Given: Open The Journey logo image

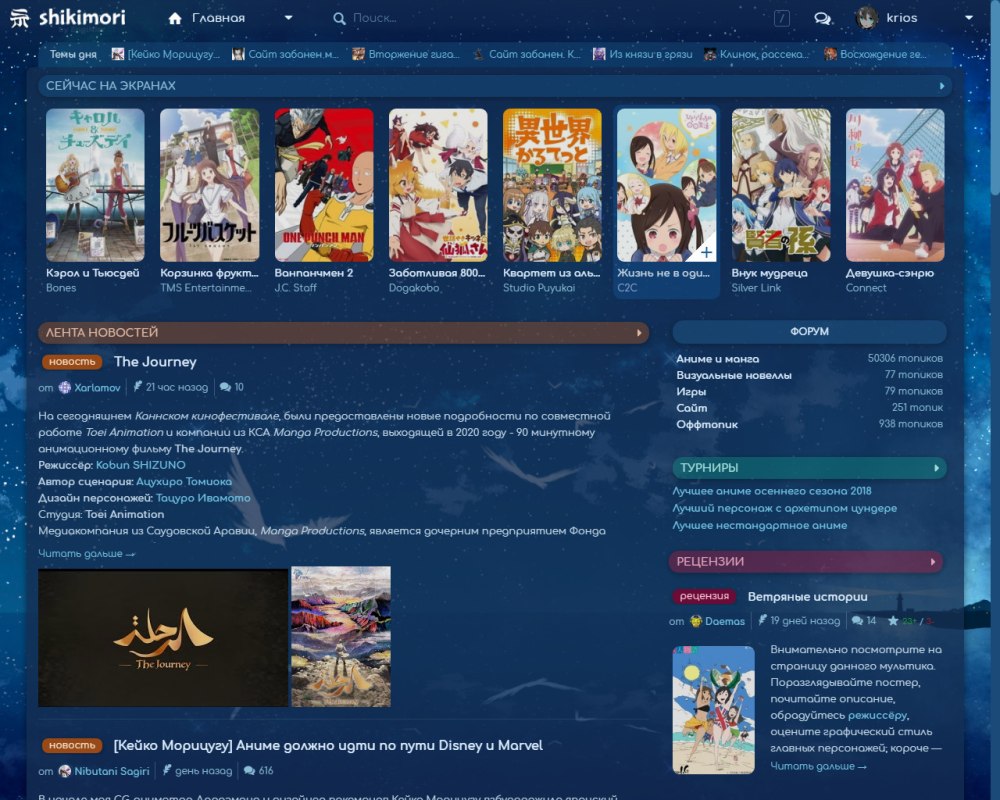Looking at the screenshot, I should point(163,637).
